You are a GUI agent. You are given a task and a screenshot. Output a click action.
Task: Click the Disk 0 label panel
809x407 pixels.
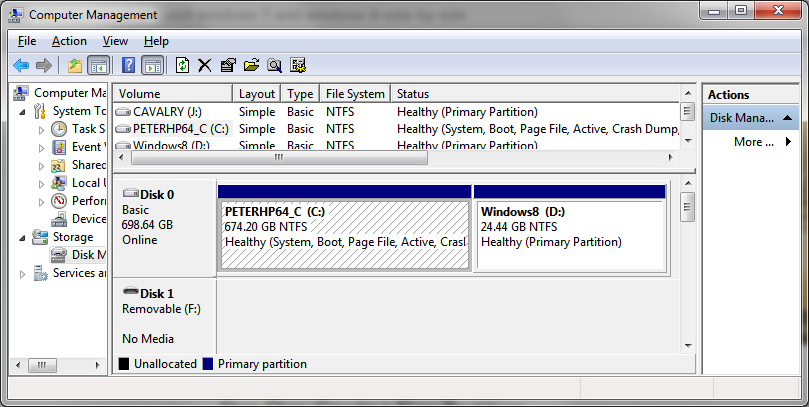165,227
